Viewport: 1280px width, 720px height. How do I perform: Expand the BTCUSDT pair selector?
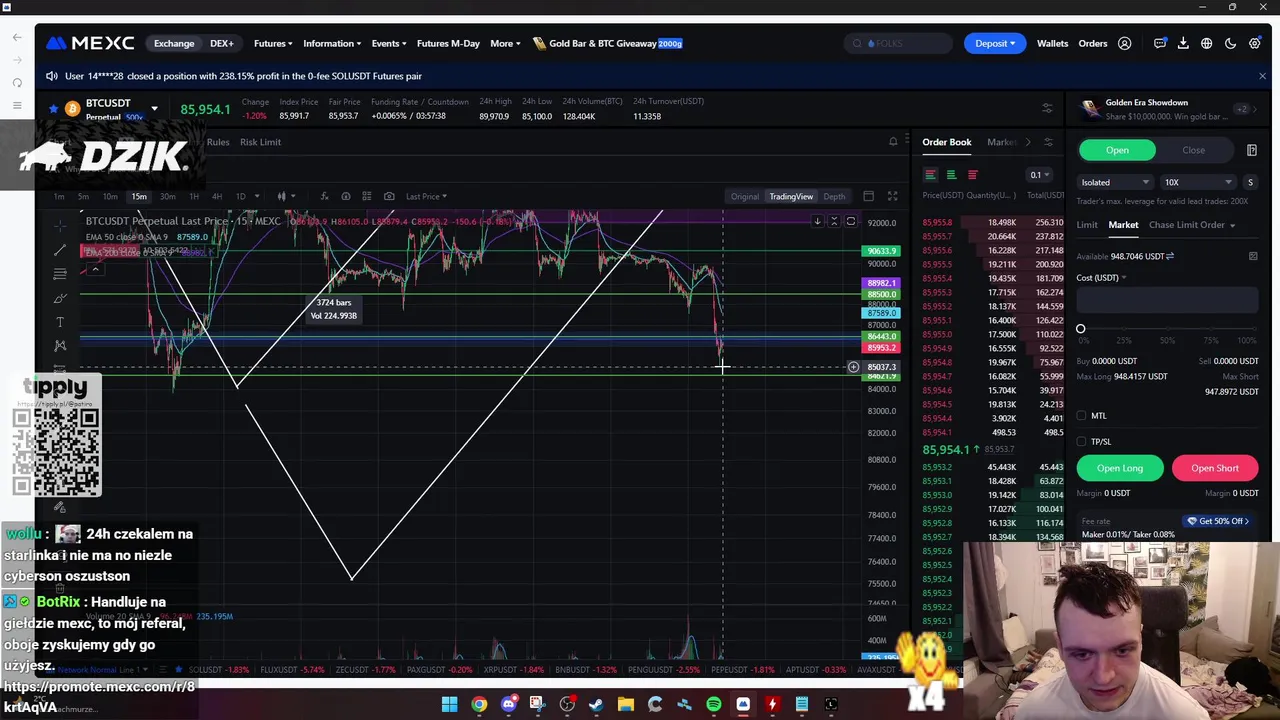tap(154, 108)
